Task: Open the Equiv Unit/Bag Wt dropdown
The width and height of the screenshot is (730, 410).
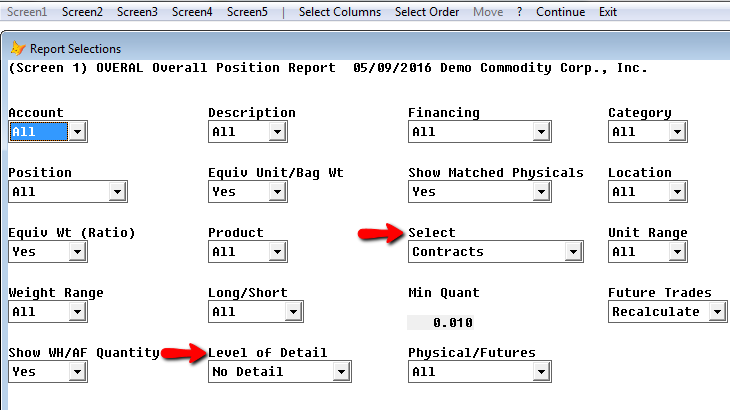Action: (277, 192)
